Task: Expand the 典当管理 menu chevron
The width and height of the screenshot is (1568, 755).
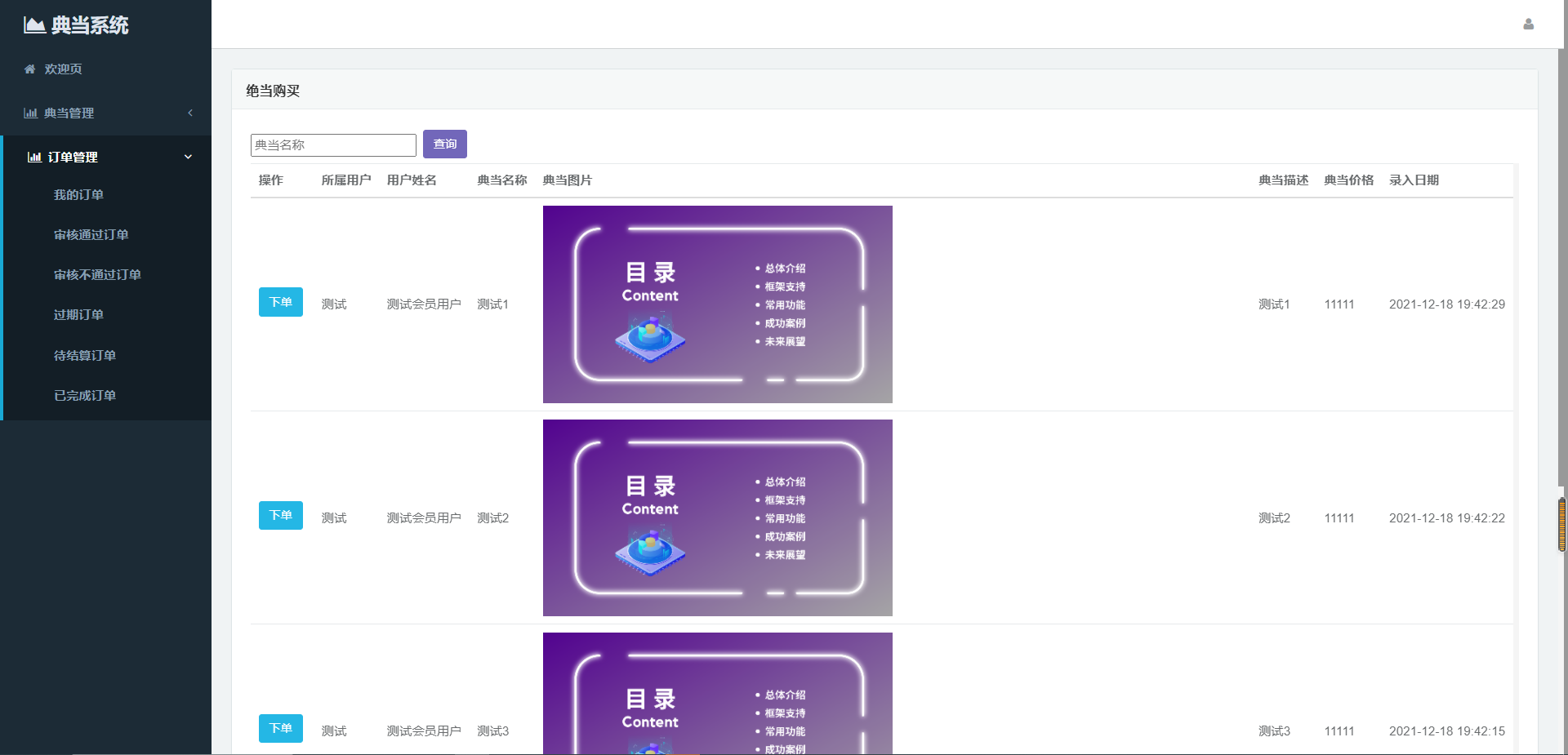Action: click(190, 113)
